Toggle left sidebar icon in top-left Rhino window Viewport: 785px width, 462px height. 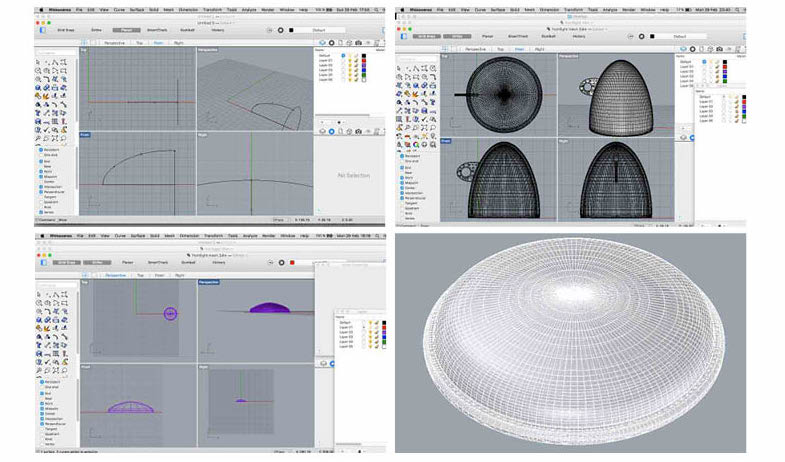(42, 30)
